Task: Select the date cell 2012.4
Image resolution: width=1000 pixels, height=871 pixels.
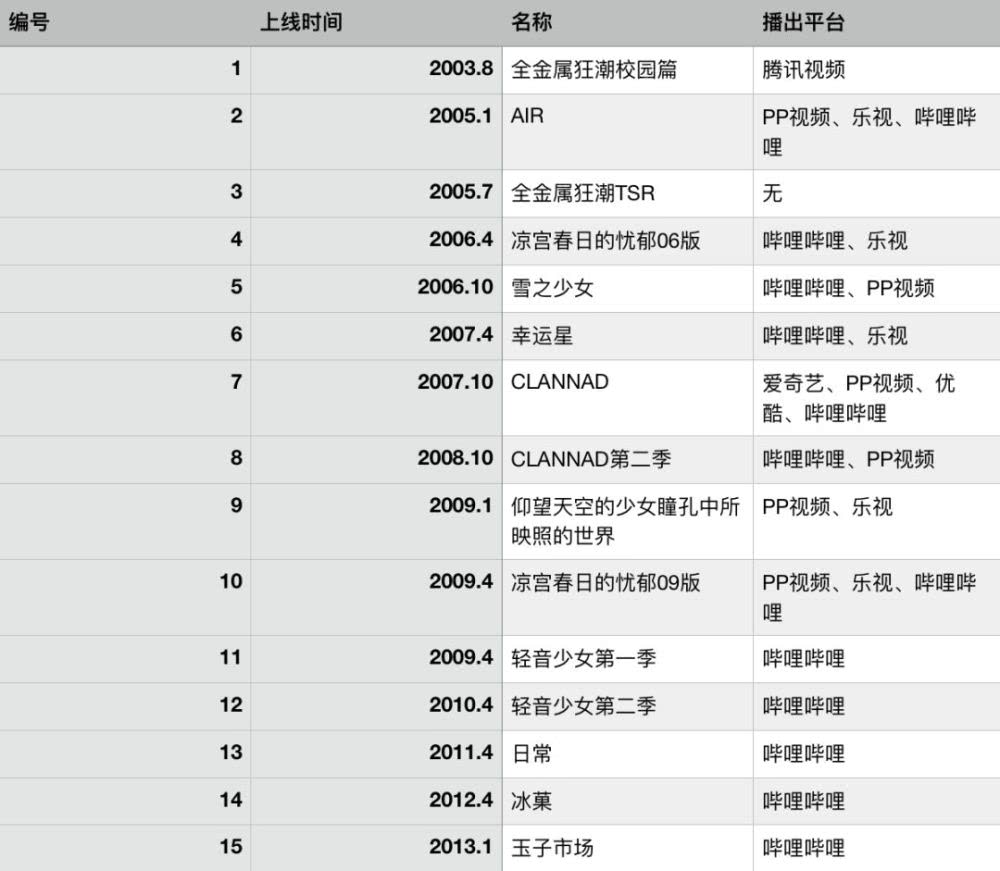Action: (376, 801)
